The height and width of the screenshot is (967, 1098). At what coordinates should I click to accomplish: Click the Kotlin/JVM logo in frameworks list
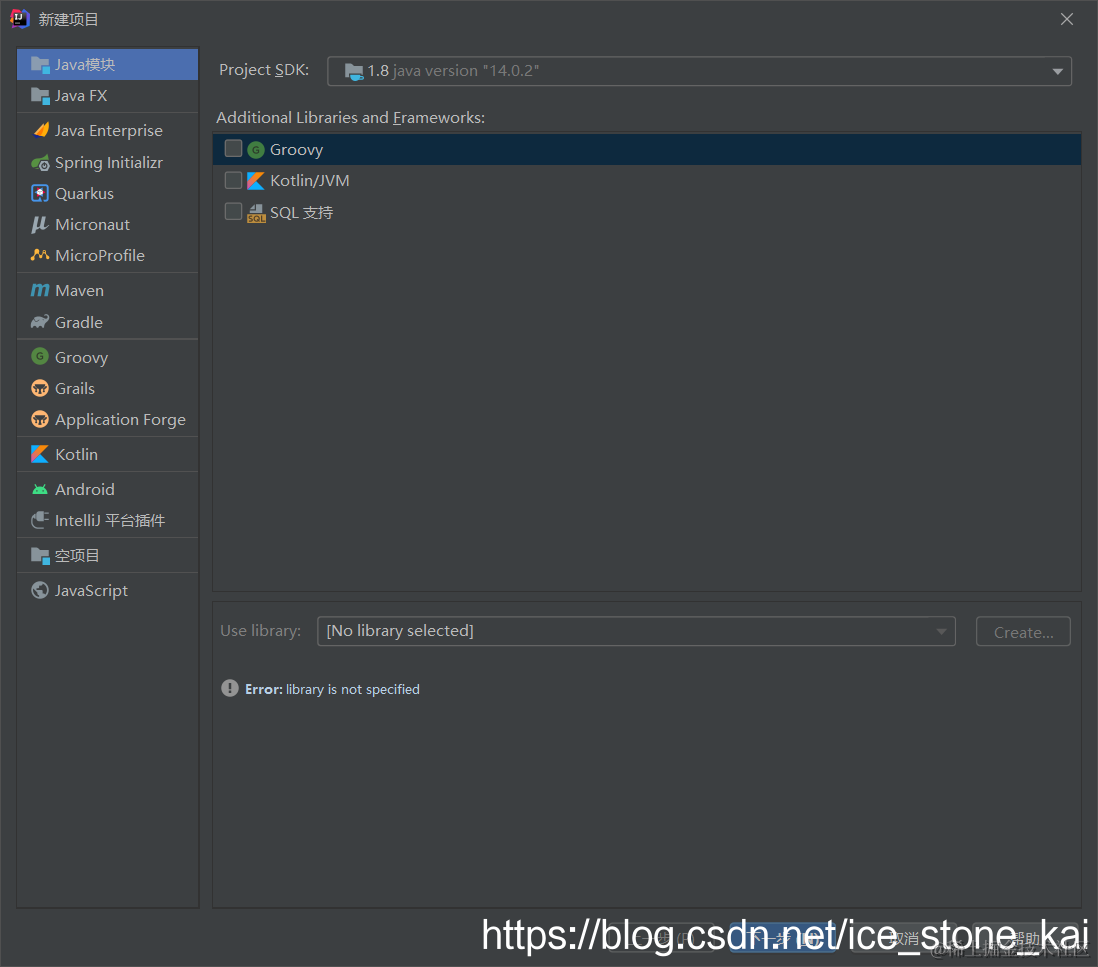coord(256,181)
